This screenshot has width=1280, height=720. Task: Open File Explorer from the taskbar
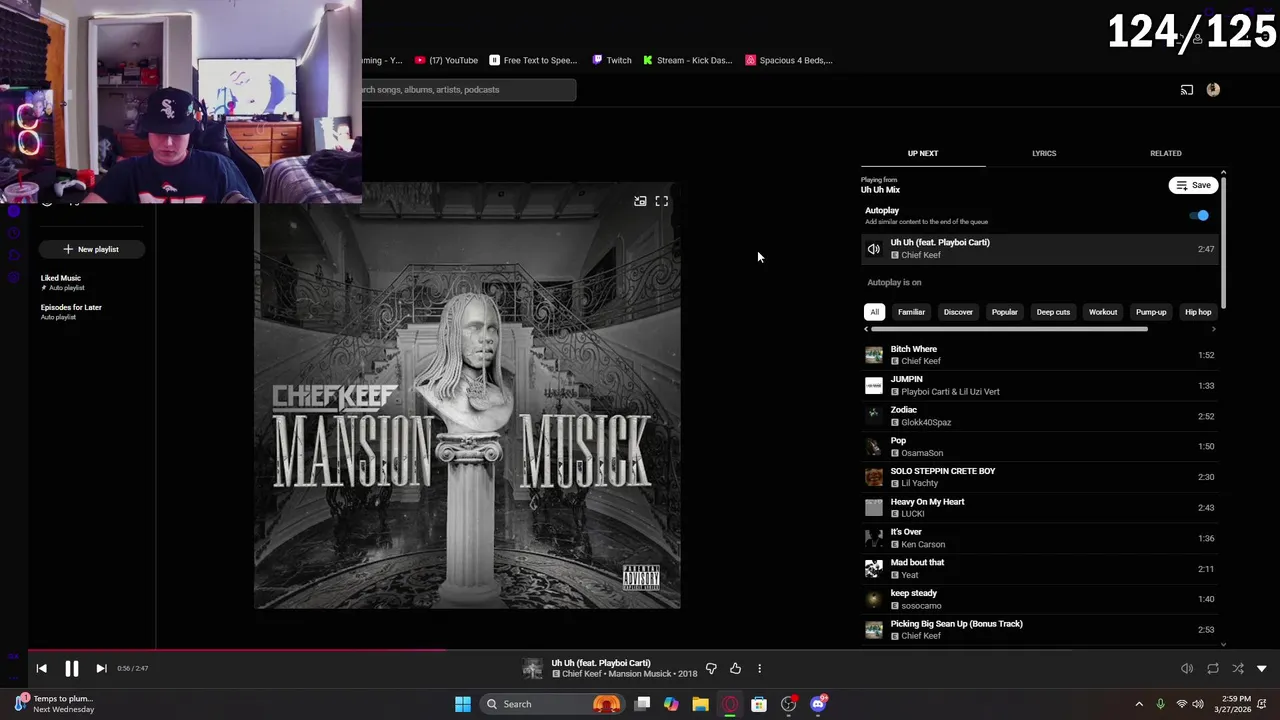(x=700, y=704)
